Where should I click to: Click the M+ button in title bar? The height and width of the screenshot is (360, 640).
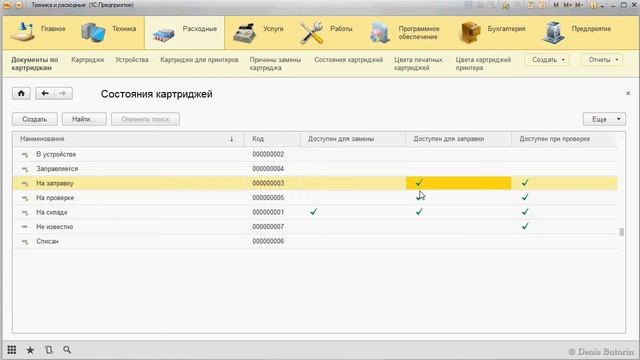coord(567,5)
